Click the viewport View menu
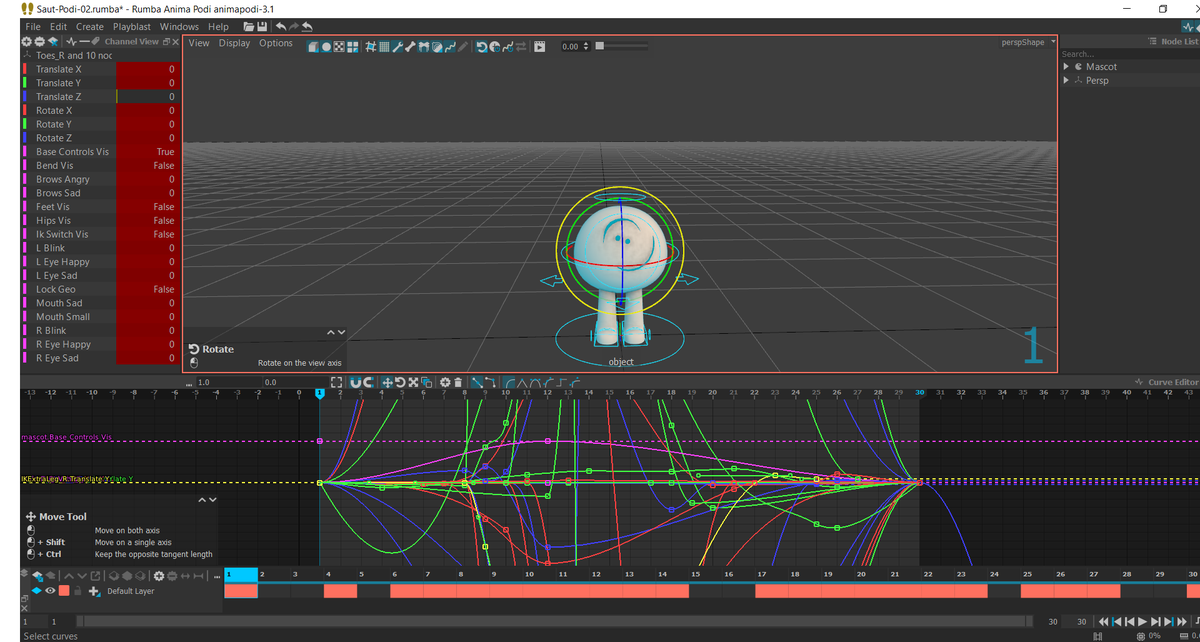This screenshot has height=642, width=1200. (x=199, y=43)
